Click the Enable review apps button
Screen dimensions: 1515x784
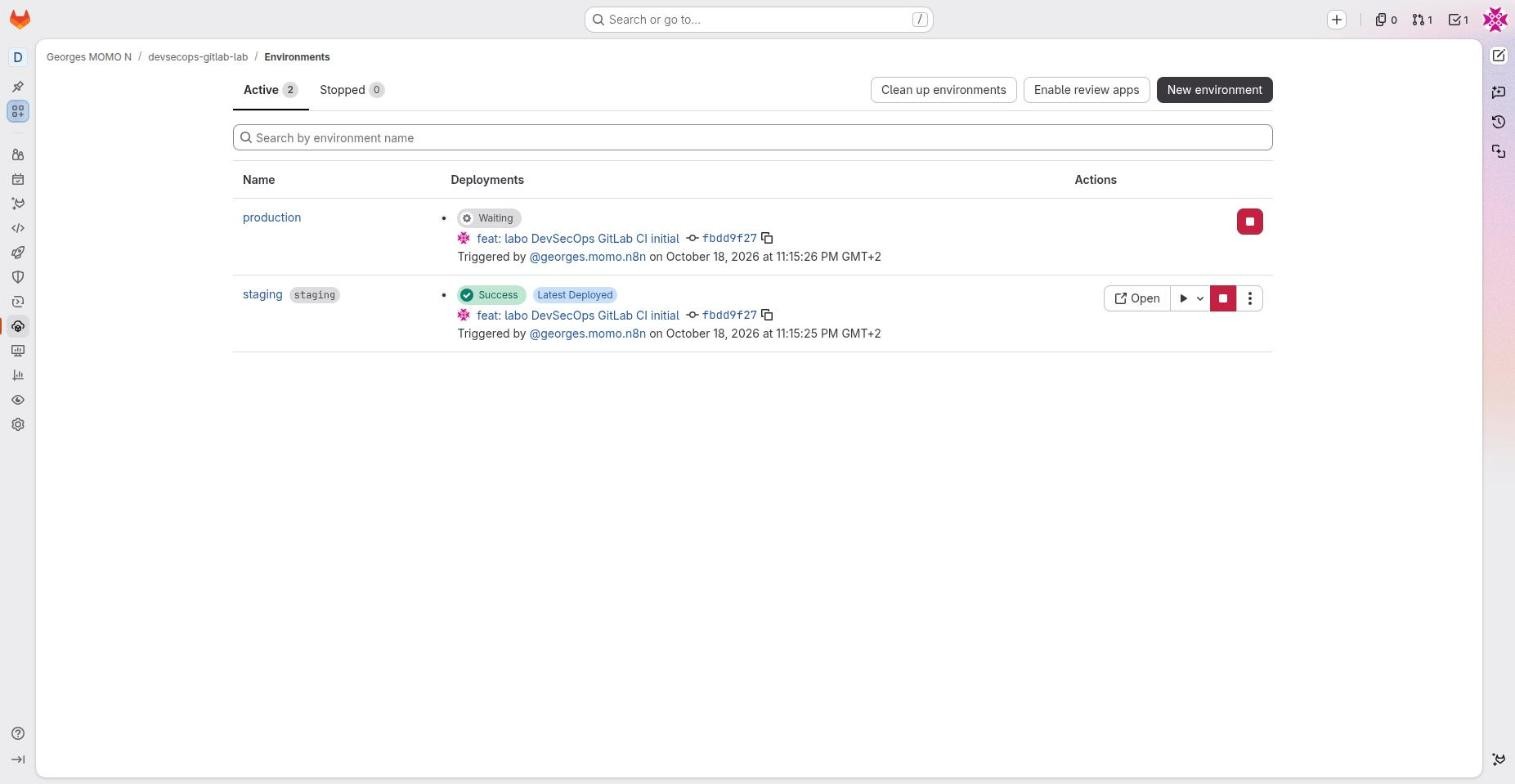(1086, 90)
